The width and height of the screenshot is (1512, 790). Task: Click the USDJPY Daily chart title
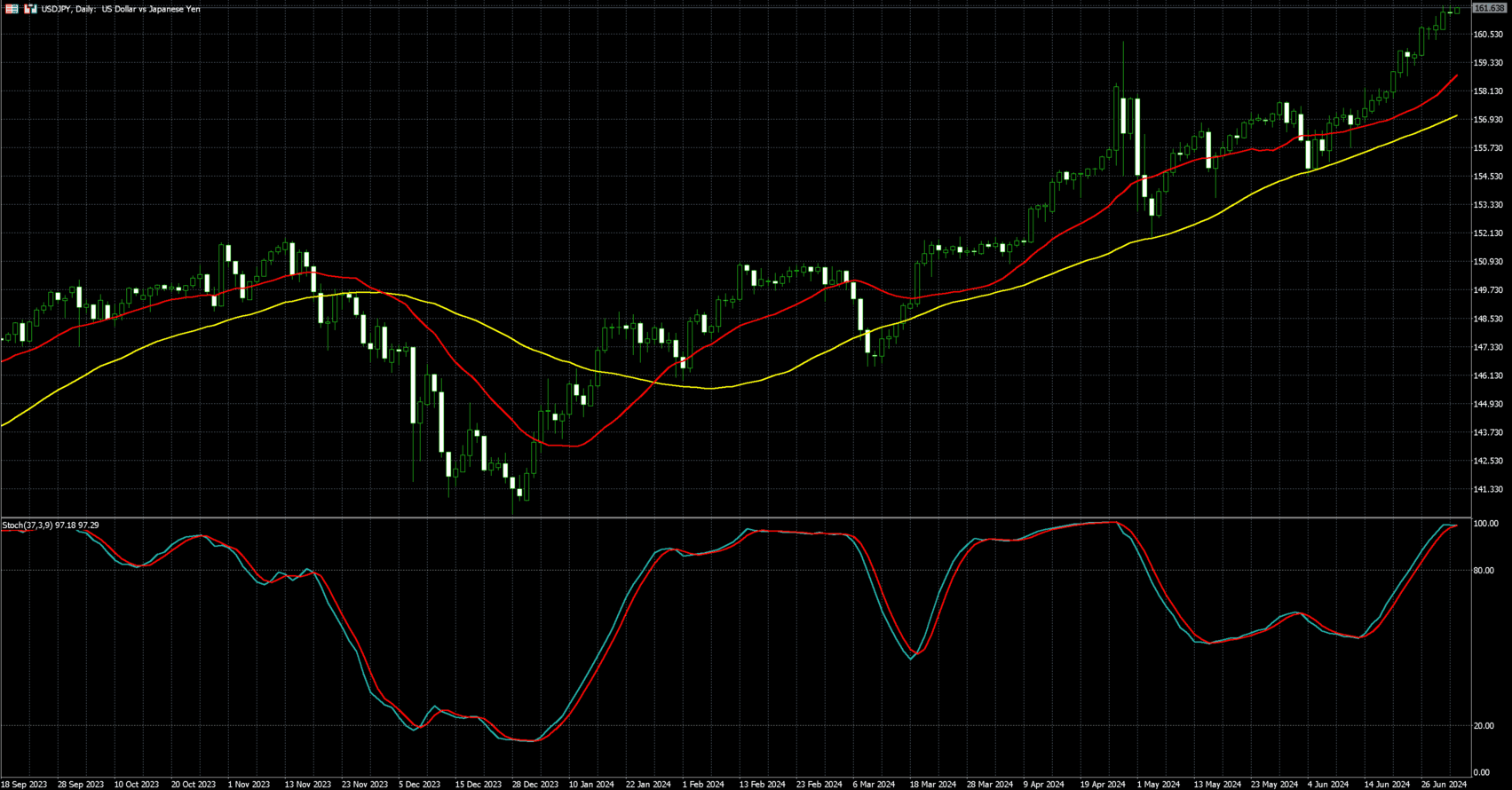pyautogui.click(x=121, y=9)
